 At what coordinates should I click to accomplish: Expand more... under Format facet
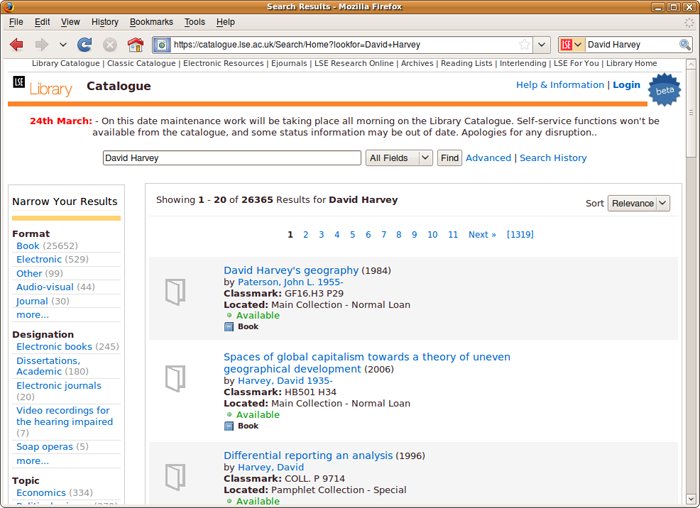[x=33, y=315]
